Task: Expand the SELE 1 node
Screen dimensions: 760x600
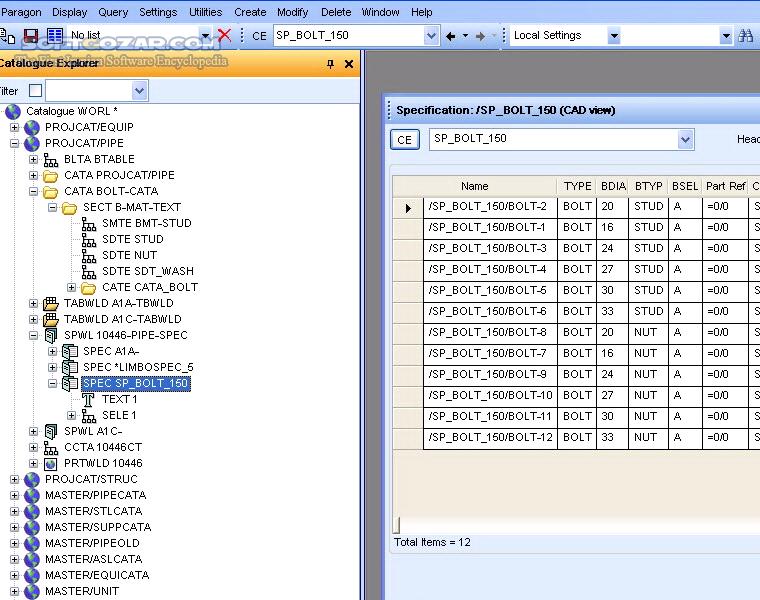Action: pyautogui.click(x=71, y=415)
